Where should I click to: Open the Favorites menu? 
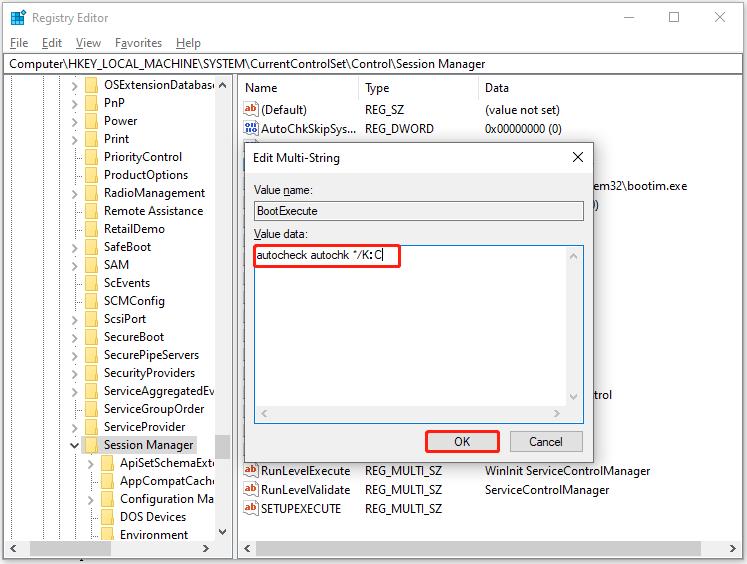[x=138, y=43]
